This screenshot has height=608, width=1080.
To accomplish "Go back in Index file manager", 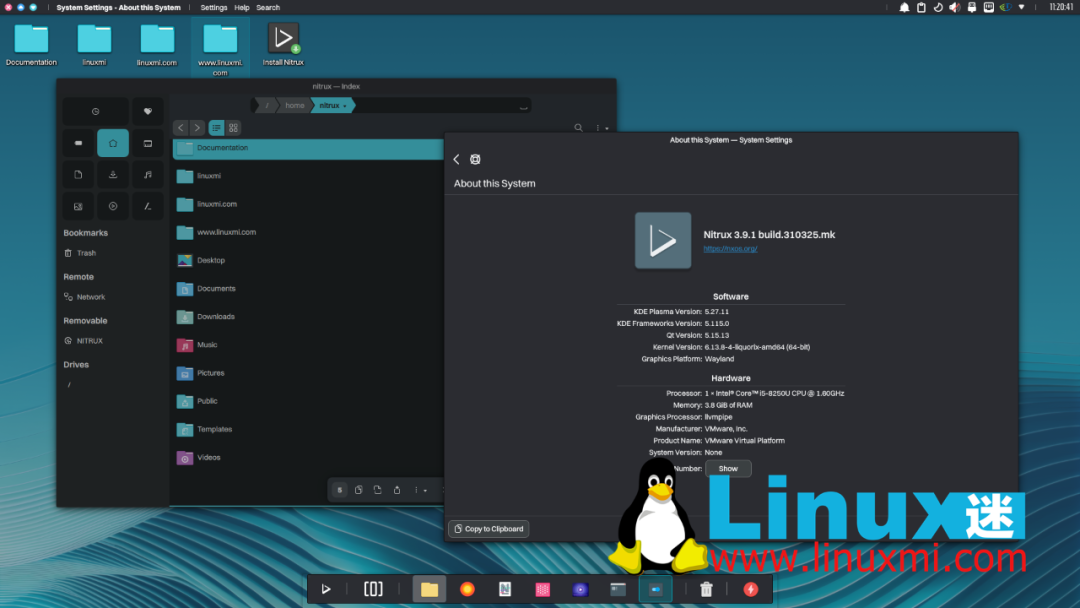I will pos(180,127).
